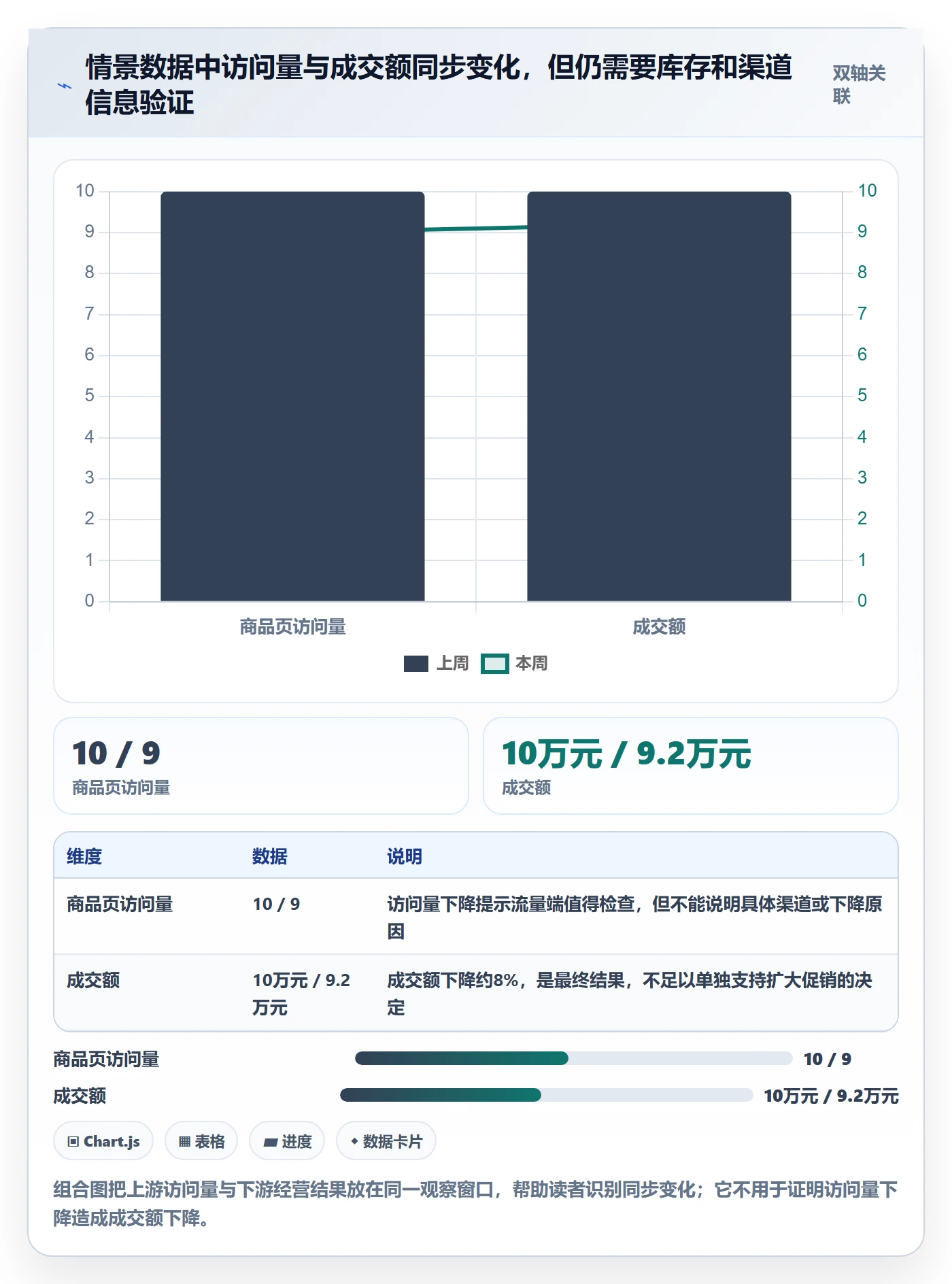
Task: Click the diamond icon in 数据卡片 chip
Action: pos(354,1141)
